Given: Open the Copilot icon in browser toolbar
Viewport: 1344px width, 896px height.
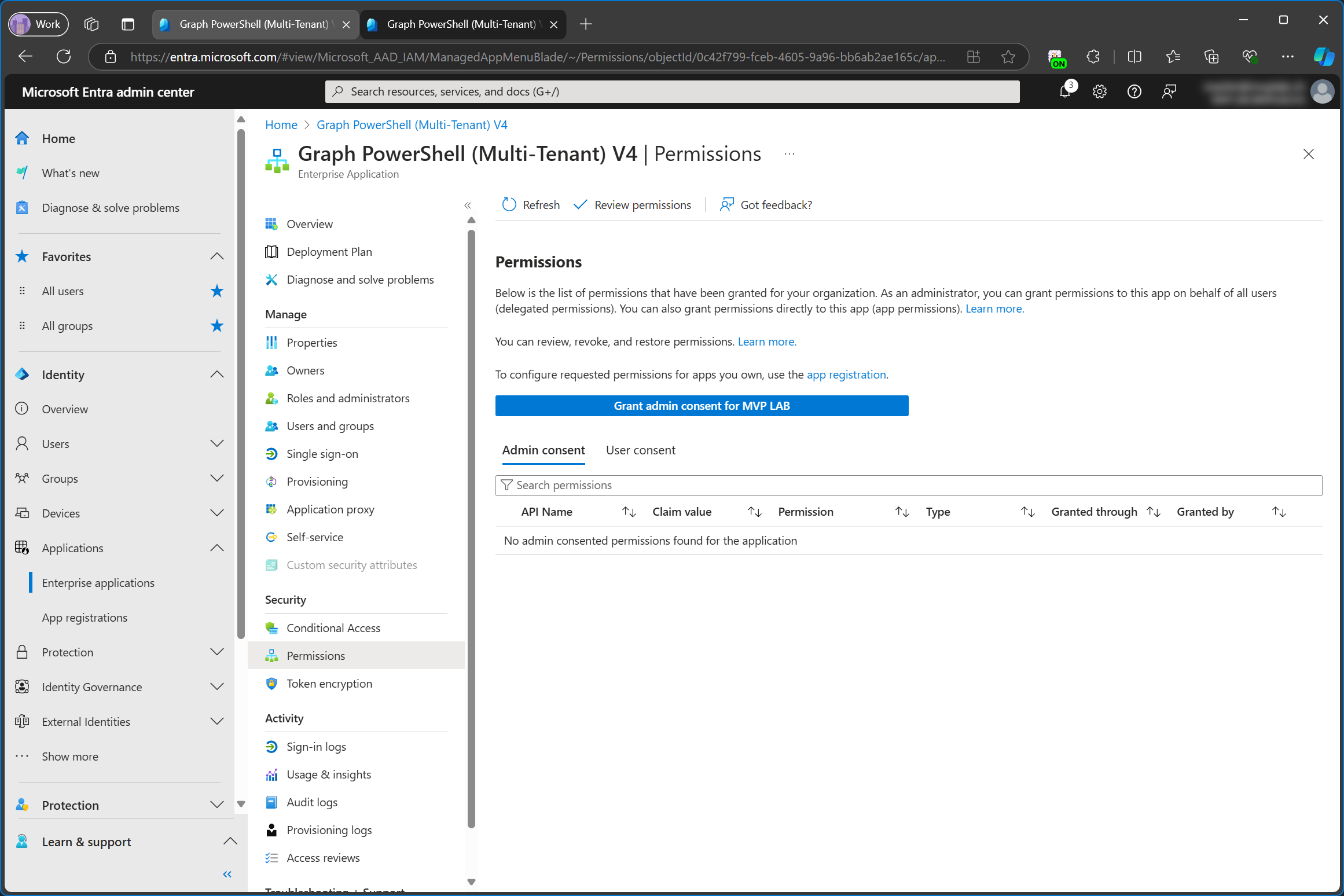Looking at the screenshot, I should (x=1324, y=57).
